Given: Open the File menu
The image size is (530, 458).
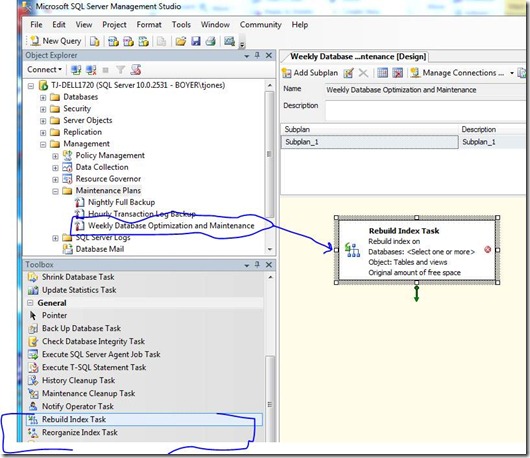Looking at the screenshot, I should tap(36, 25).
